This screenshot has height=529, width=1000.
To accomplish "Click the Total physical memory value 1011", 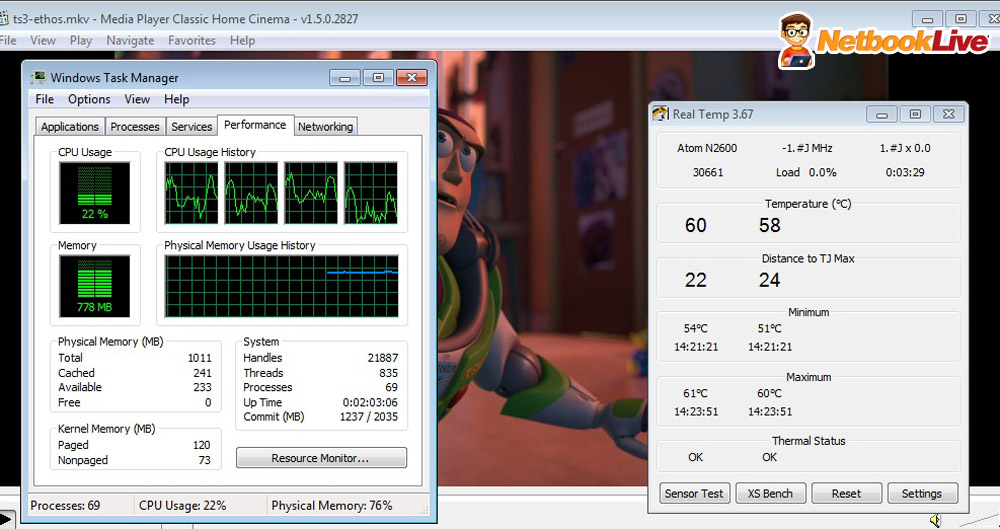I will (x=200, y=358).
